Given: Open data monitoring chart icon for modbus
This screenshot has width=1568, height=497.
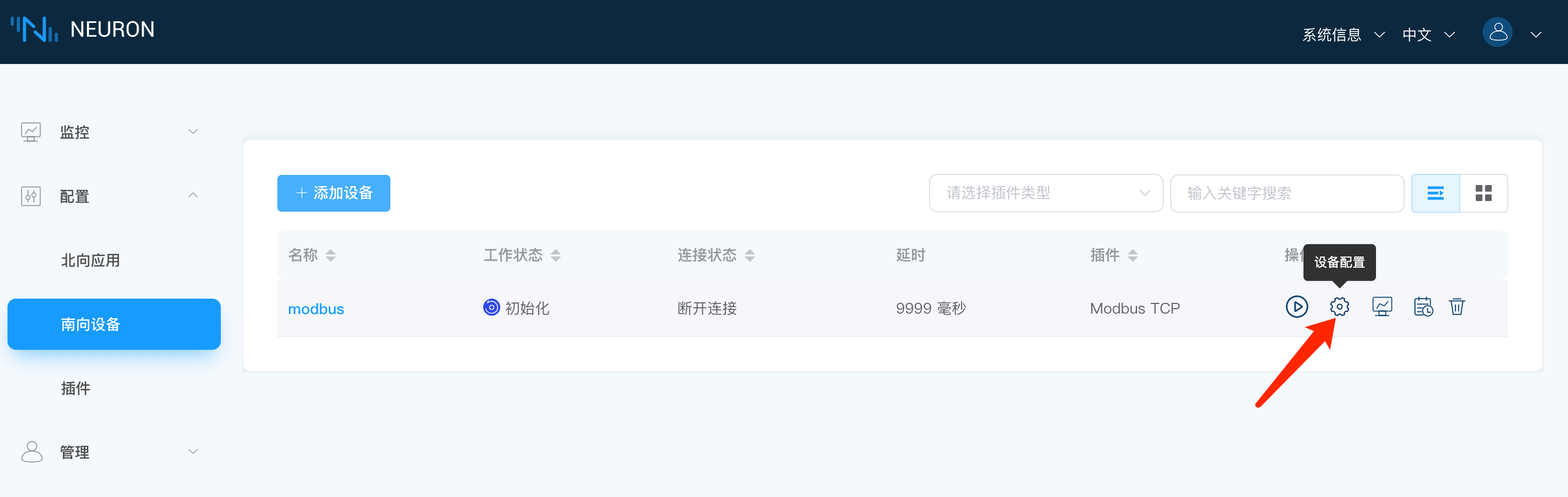Looking at the screenshot, I should (x=1381, y=307).
